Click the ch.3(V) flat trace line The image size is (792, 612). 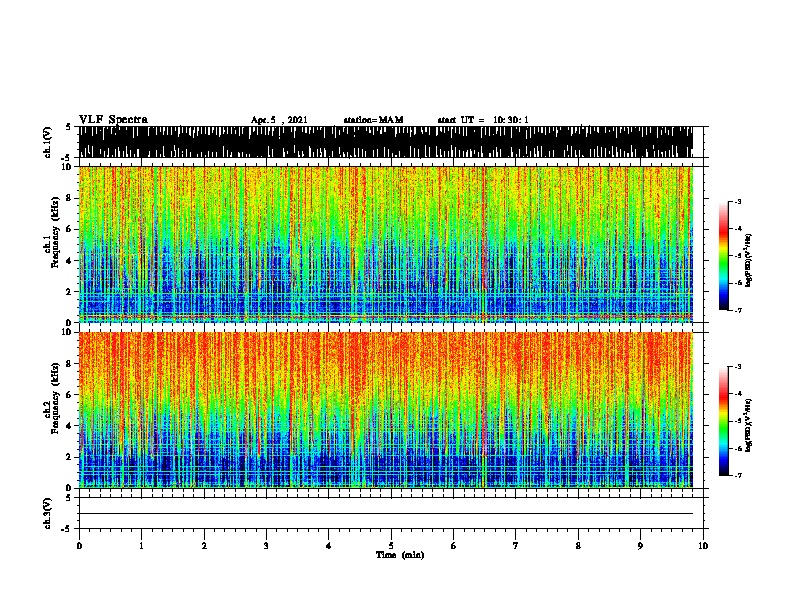tap(386, 514)
